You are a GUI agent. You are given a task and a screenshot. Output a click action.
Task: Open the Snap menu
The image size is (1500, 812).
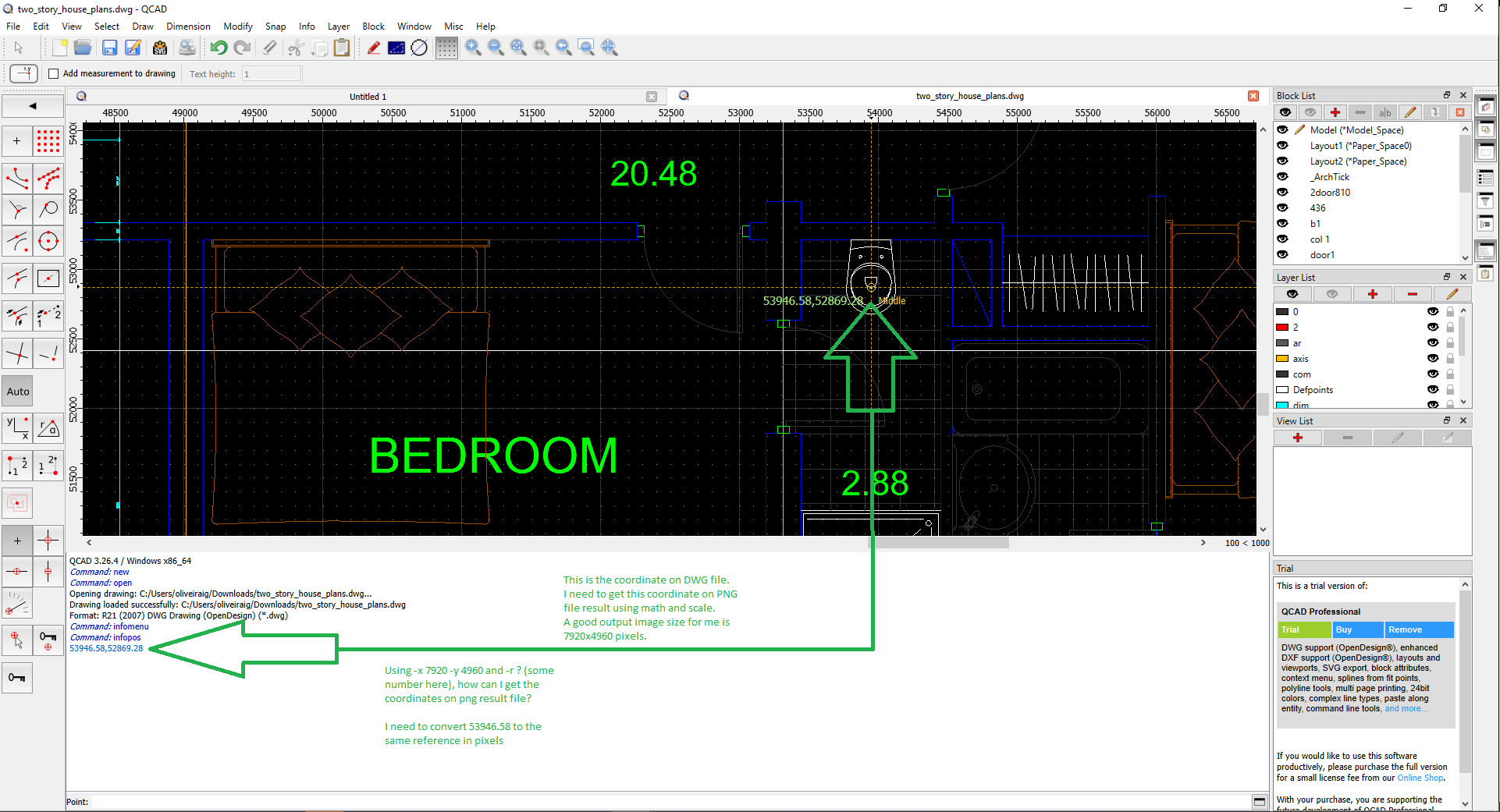(275, 27)
